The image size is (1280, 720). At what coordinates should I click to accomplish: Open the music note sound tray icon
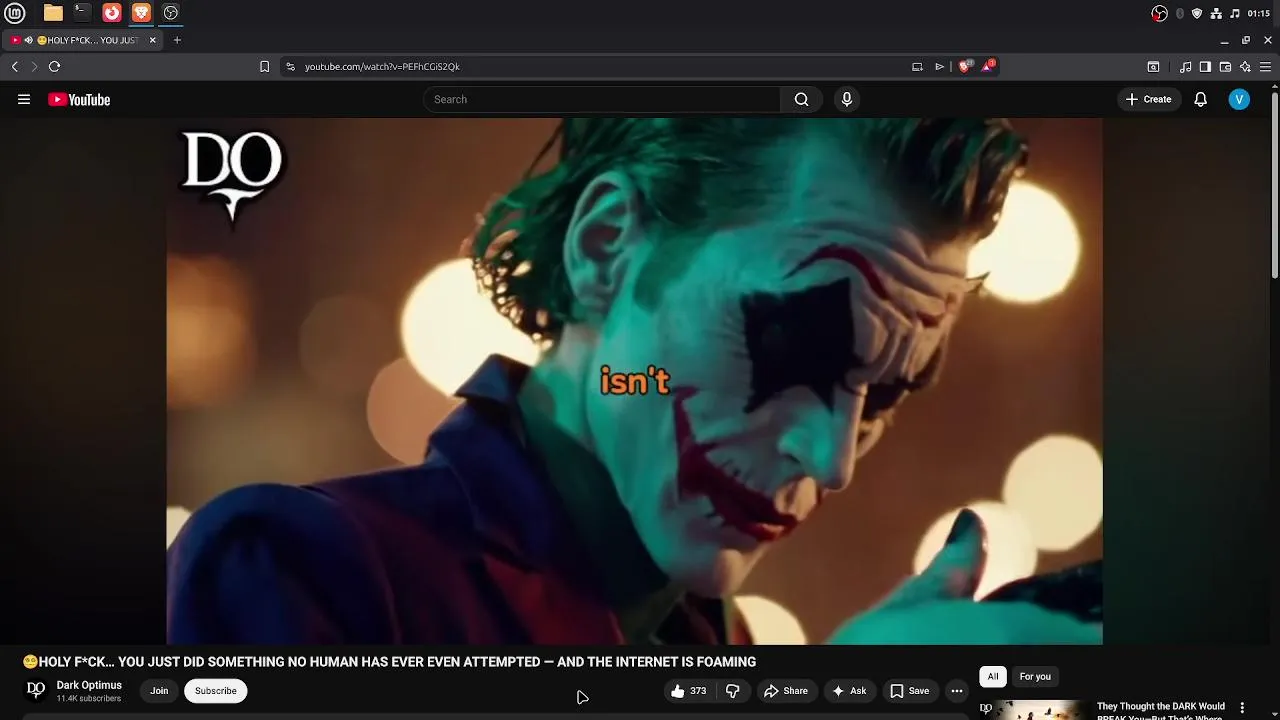[1235, 13]
